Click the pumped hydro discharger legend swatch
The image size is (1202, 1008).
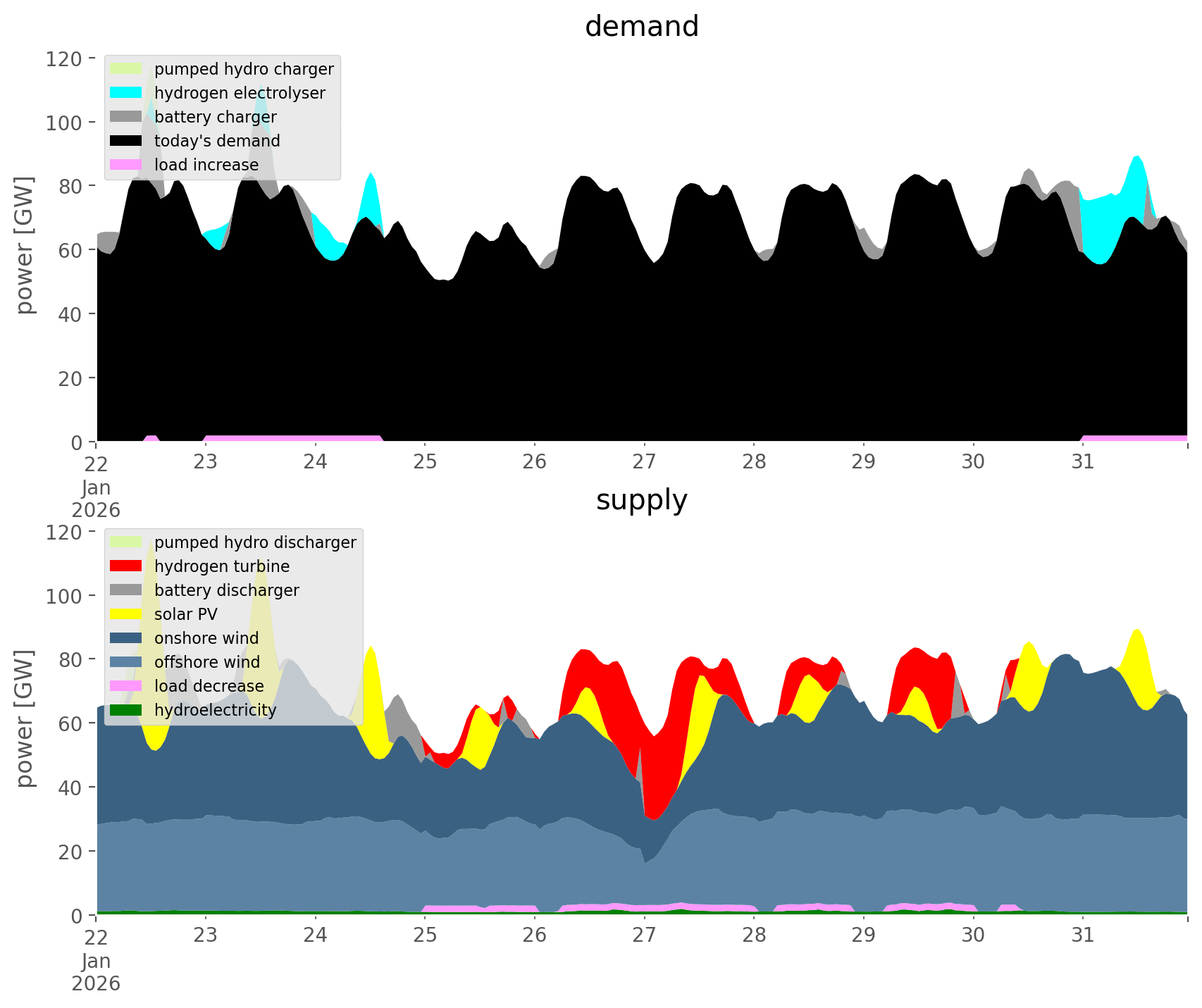[x=126, y=542]
